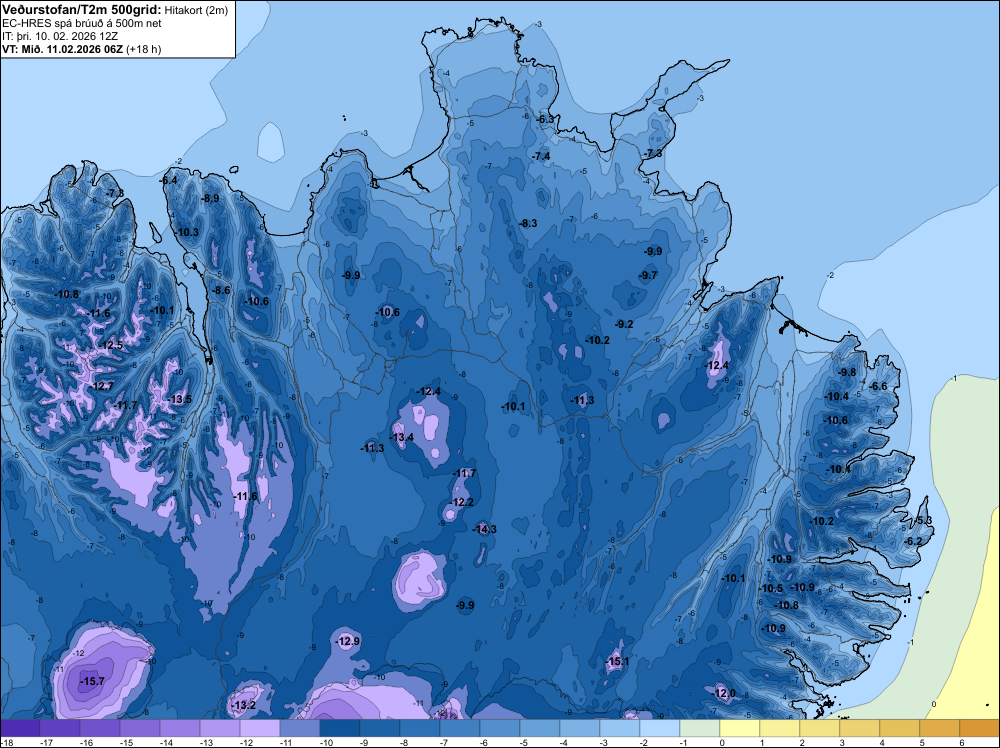Click the legend swatch above the -7 label
Screen dimensions: 1000x748
459,728
